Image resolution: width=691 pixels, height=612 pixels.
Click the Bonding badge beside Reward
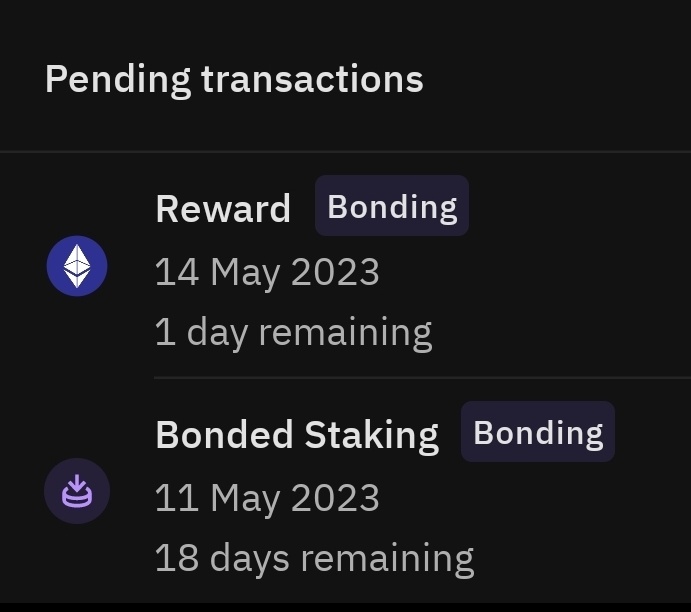pyautogui.click(x=392, y=206)
